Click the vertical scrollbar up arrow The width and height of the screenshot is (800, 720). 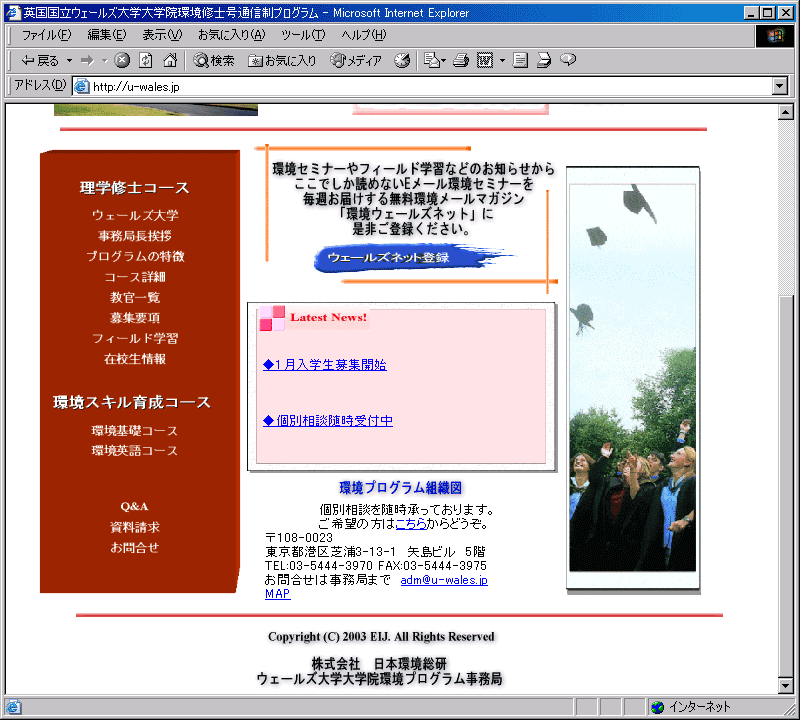click(786, 112)
